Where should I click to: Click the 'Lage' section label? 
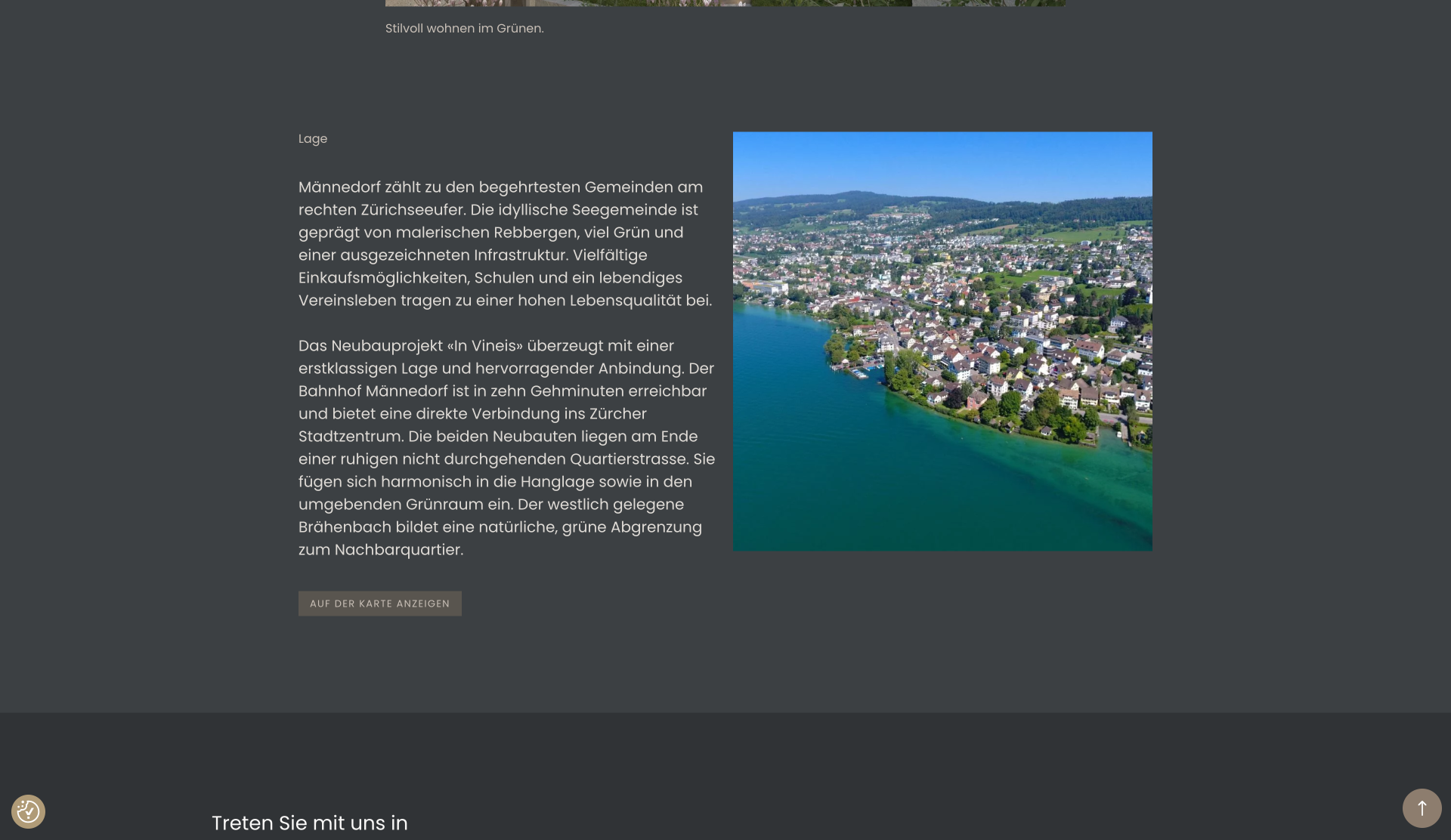313,139
